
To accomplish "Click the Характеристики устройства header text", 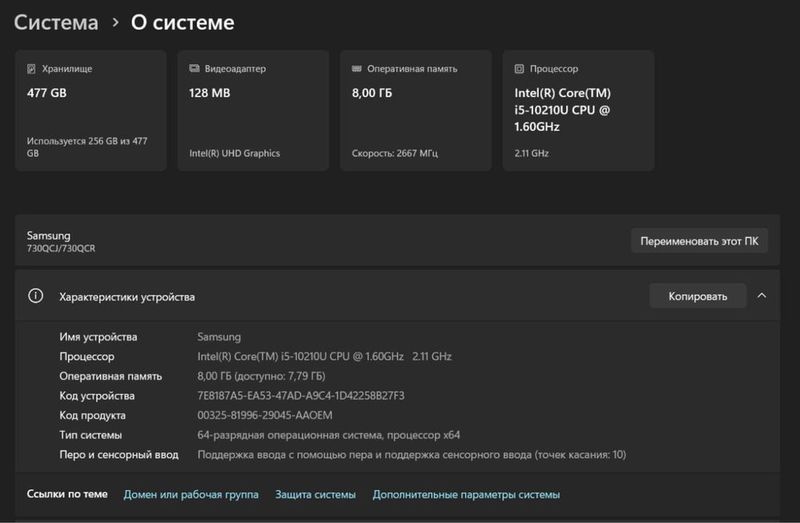I will click(127, 297).
